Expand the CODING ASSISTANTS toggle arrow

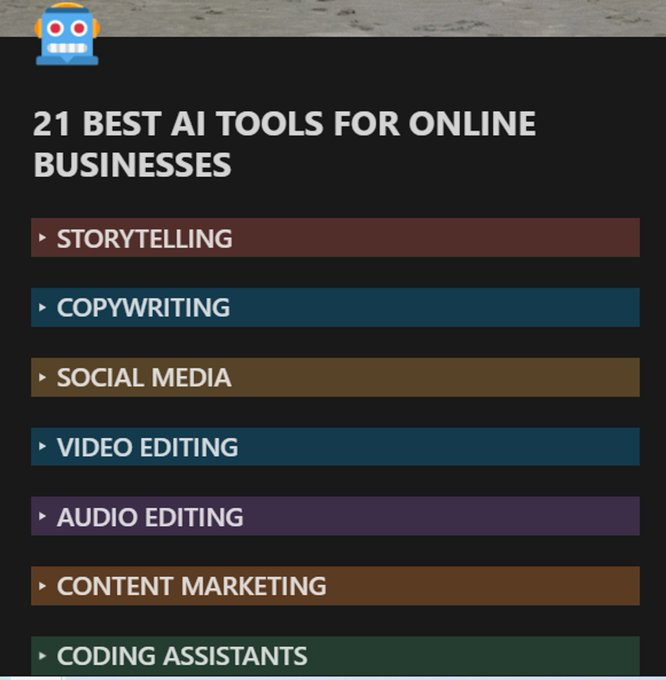(42, 656)
